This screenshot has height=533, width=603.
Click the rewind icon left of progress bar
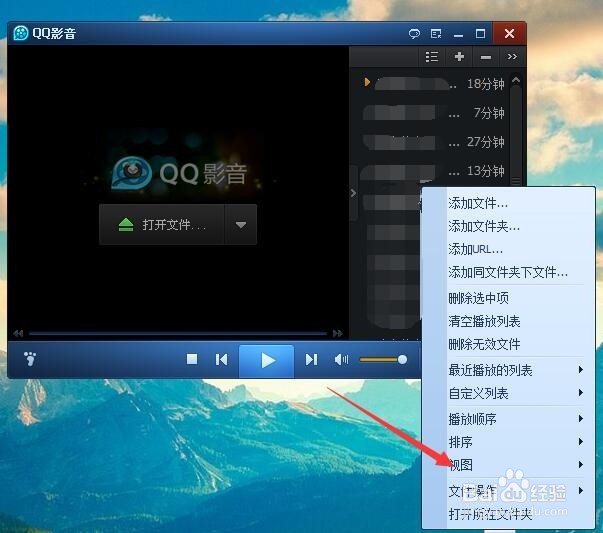pyautogui.click(x=18, y=333)
